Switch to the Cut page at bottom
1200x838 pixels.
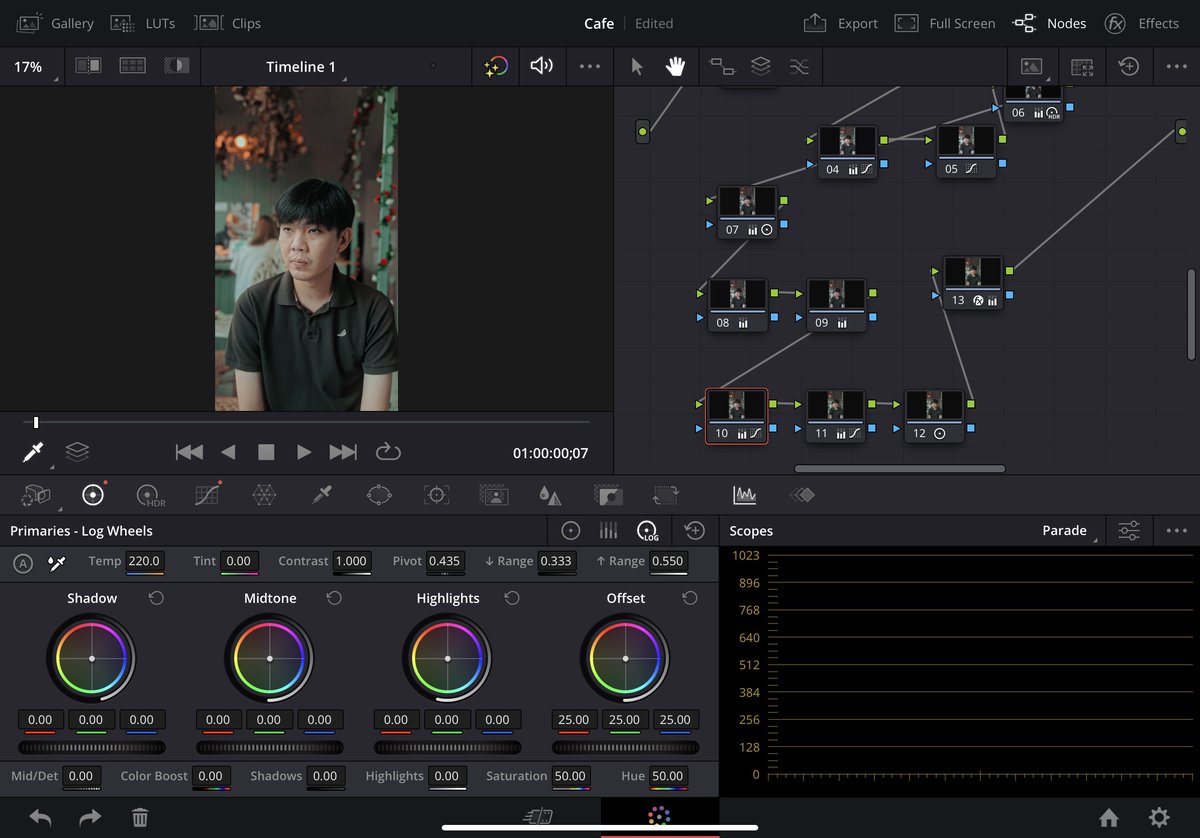point(540,817)
